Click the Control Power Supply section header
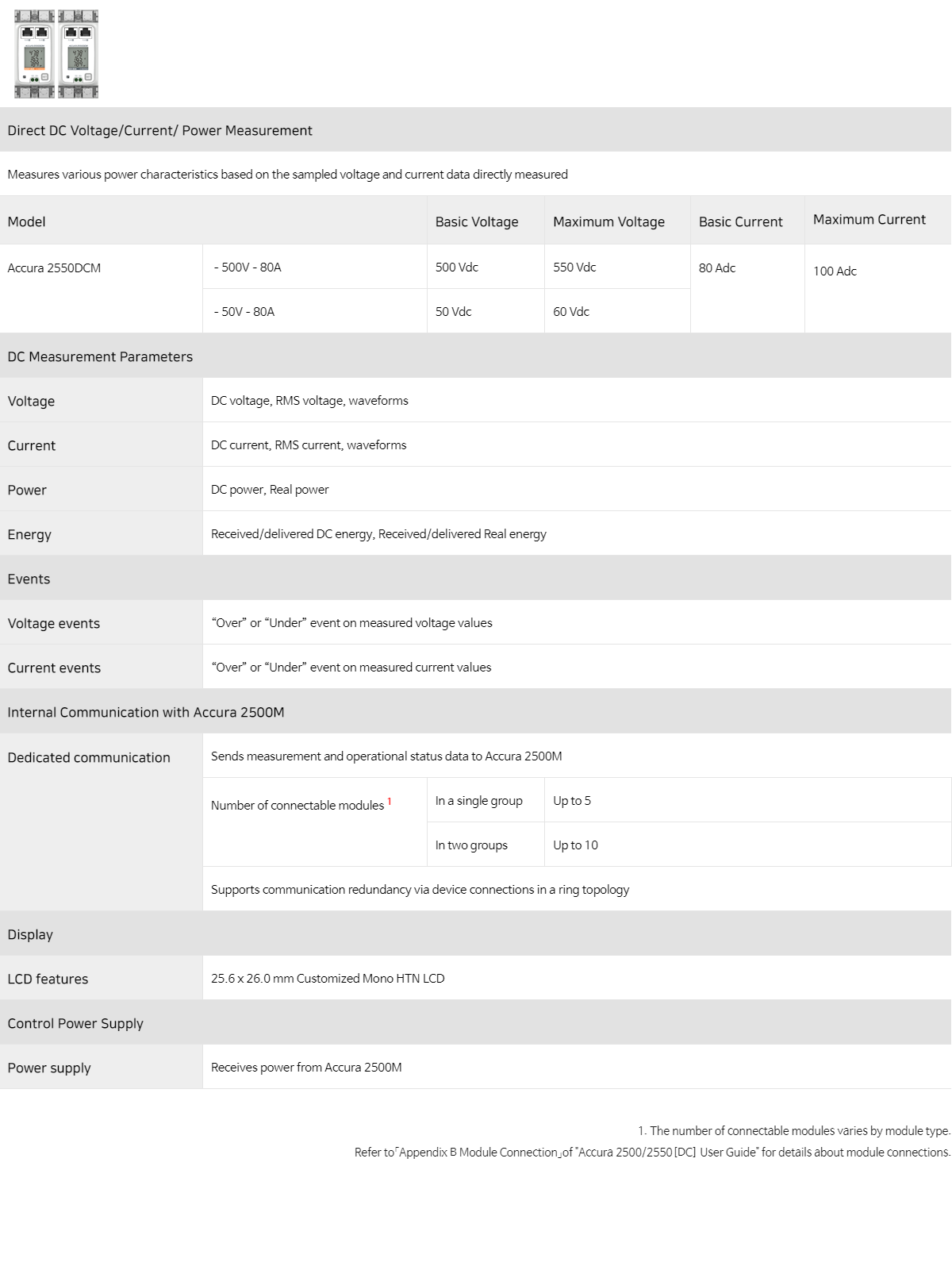 tap(476, 1023)
